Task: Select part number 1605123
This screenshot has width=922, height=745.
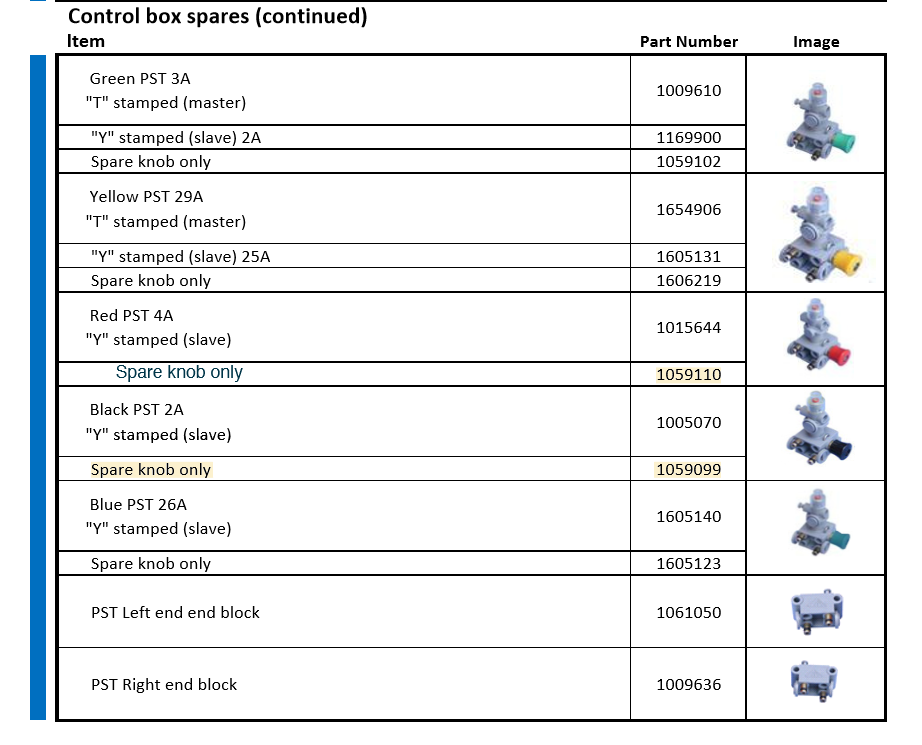Action: click(689, 564)
